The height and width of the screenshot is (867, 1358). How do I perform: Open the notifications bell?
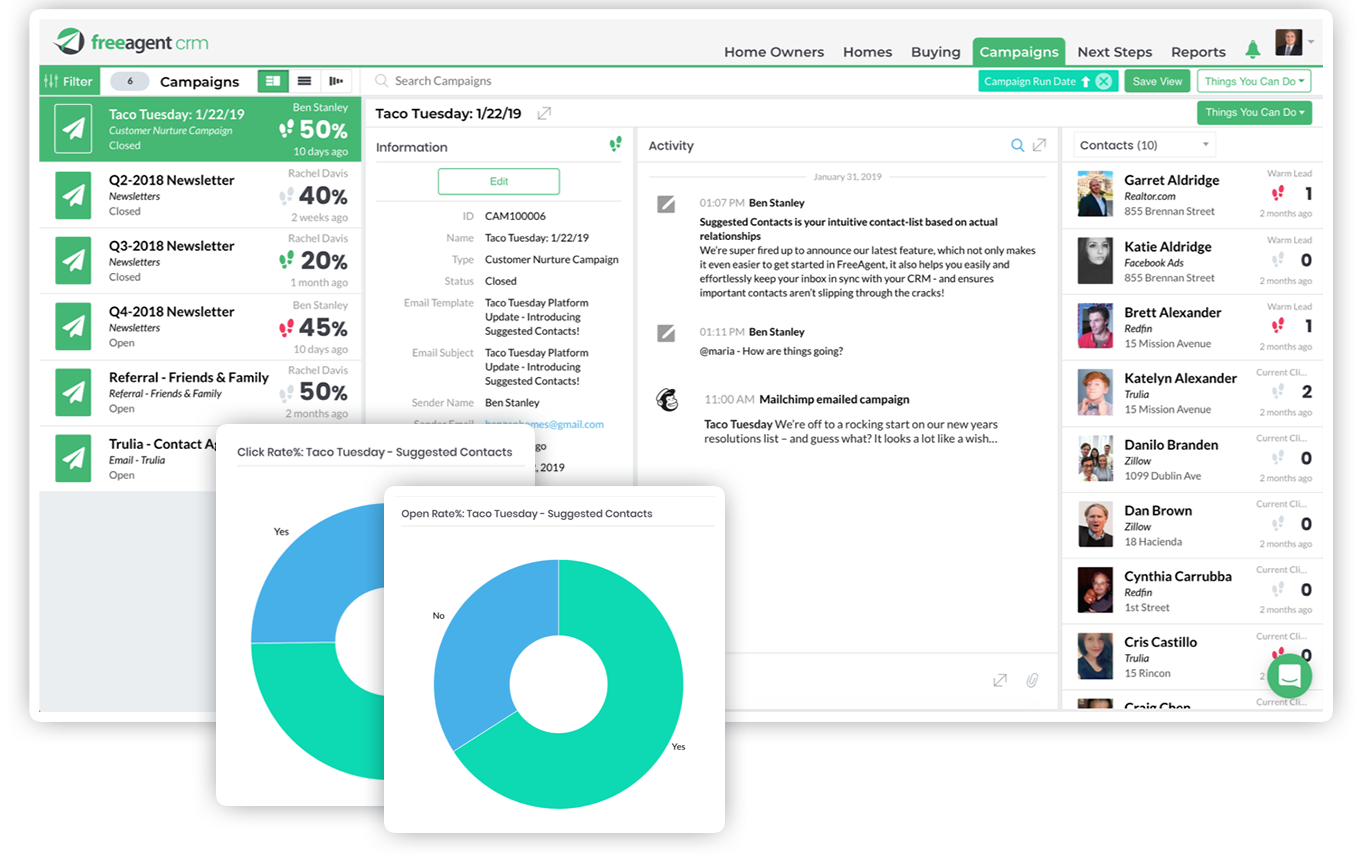pyautogui.click(x=1253, y=49)
